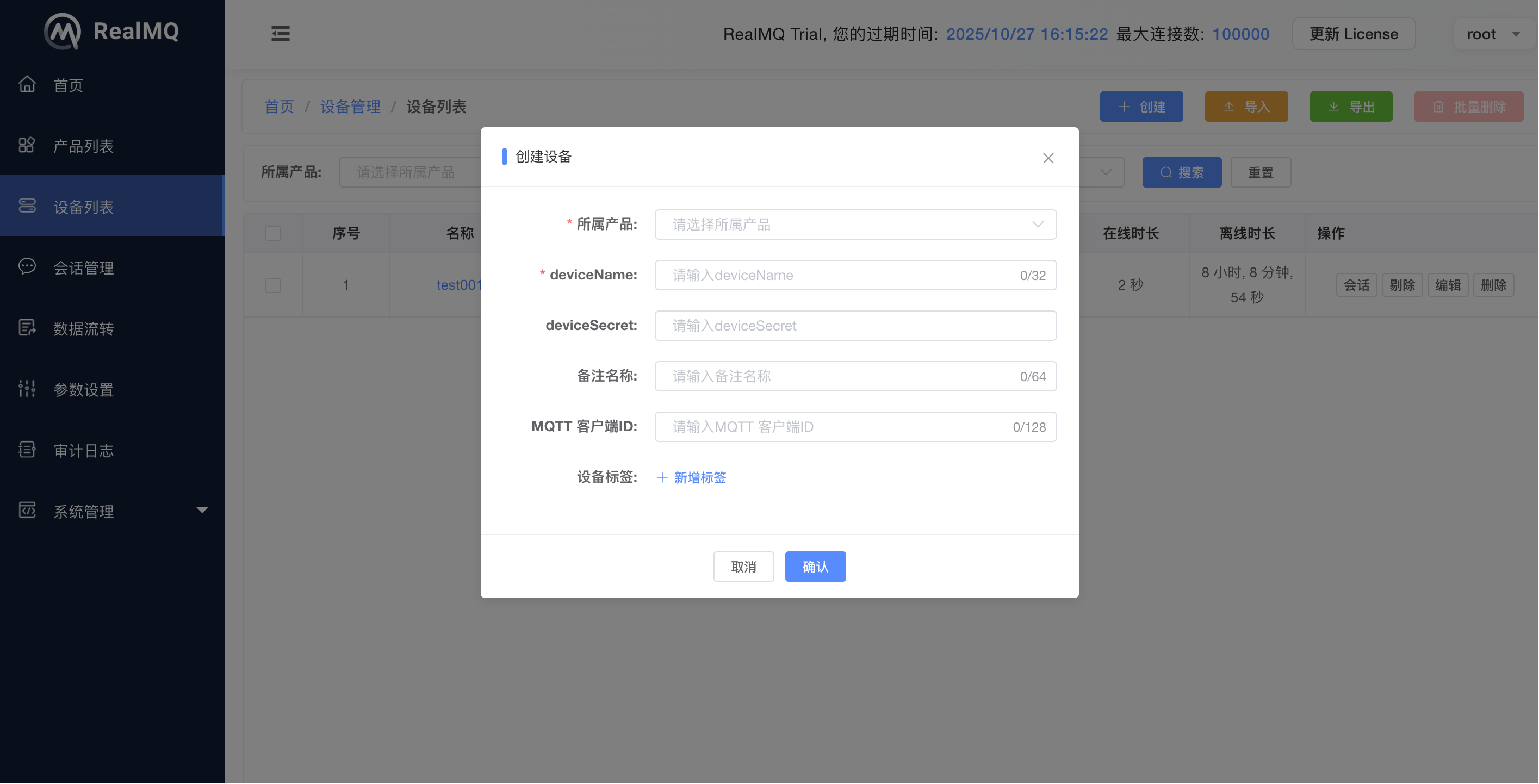Click the 剔除 action for test001

pyautogui.click(x=1402, y=285)
